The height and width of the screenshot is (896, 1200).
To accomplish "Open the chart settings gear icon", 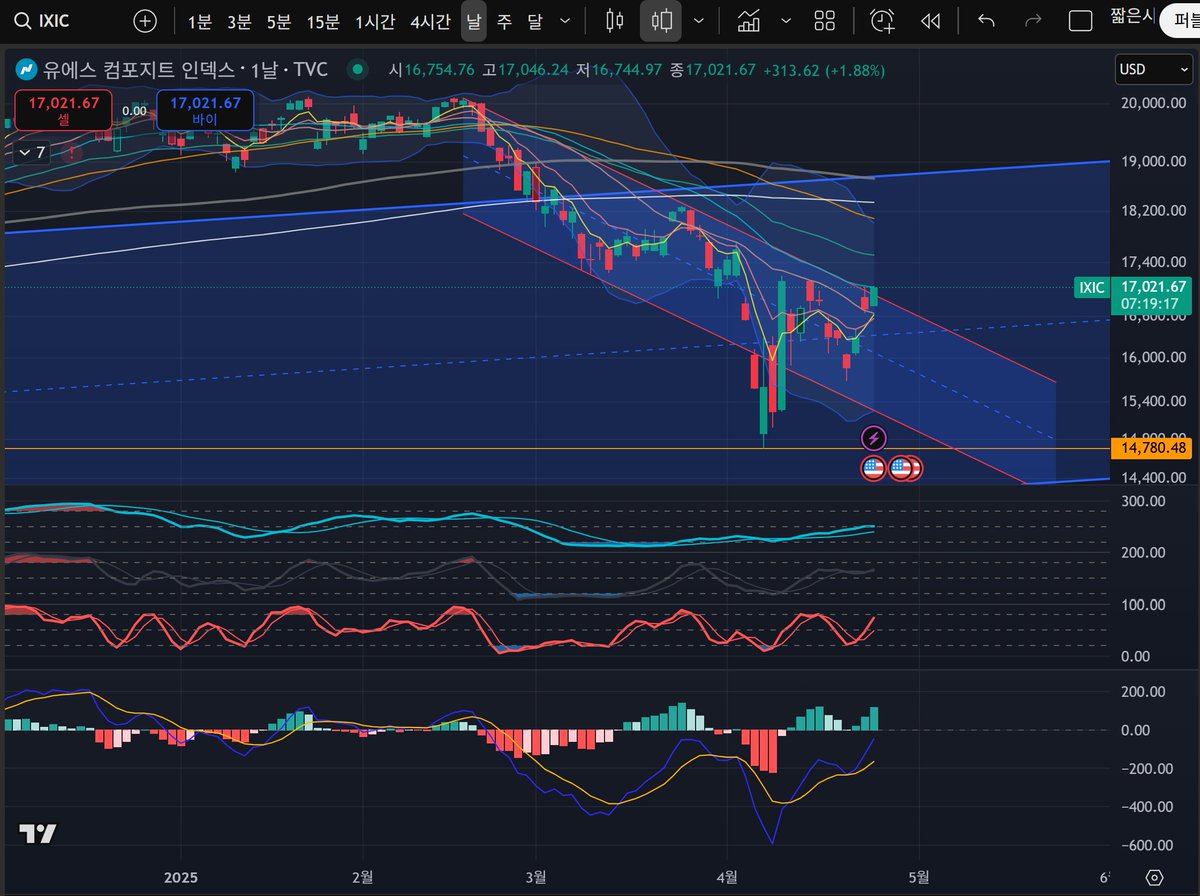I will pyautogui.click(x=1155, y=877).
